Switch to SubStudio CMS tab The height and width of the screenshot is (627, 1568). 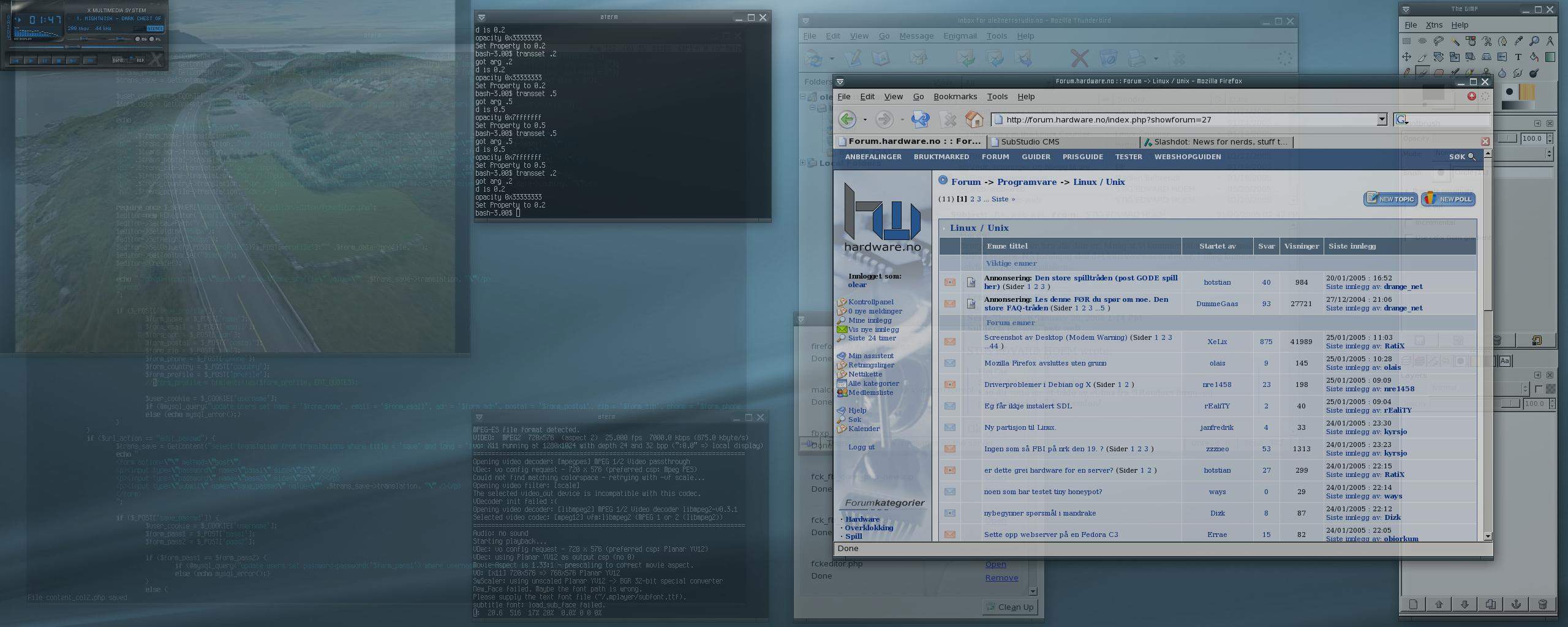tap(1063, 141)
